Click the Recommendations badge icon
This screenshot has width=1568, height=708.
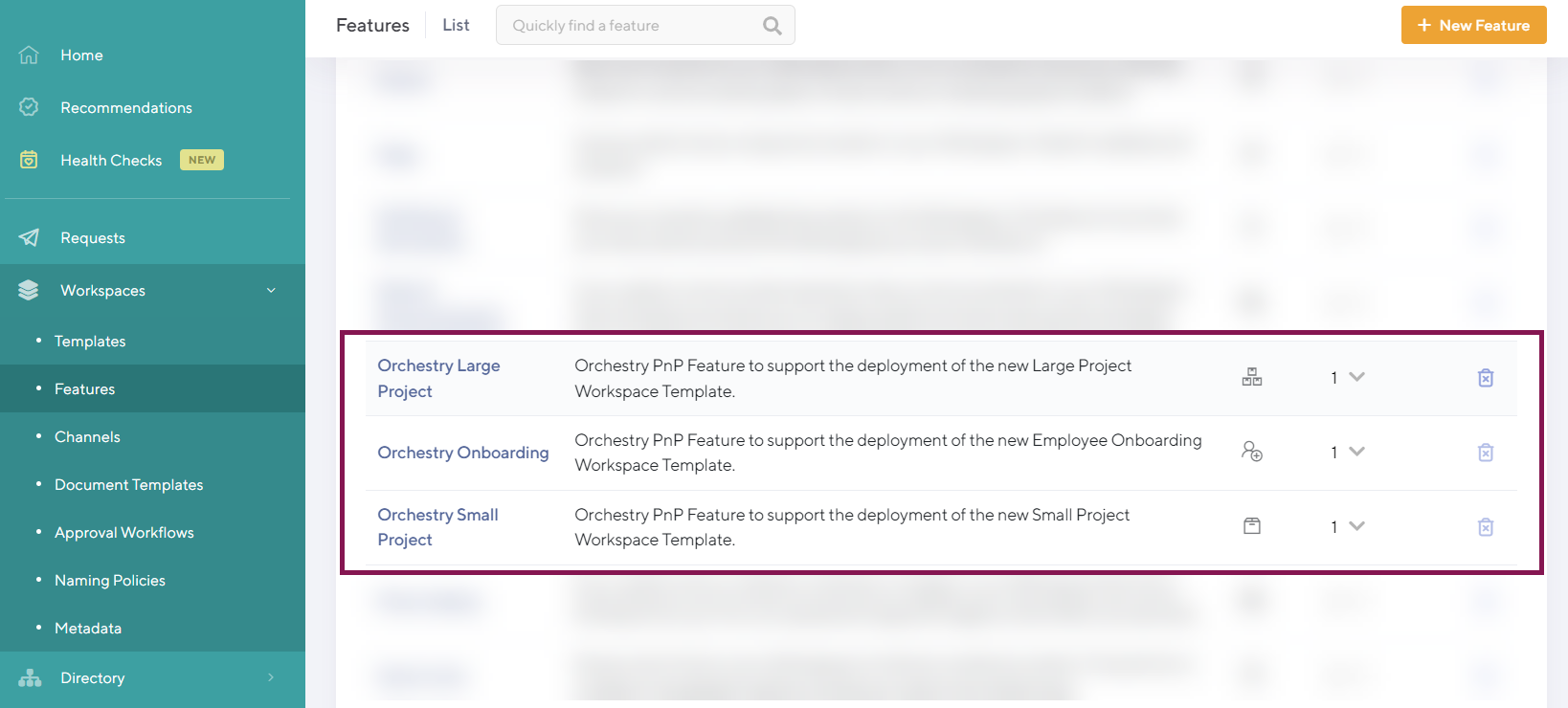(x=29, y=107)
